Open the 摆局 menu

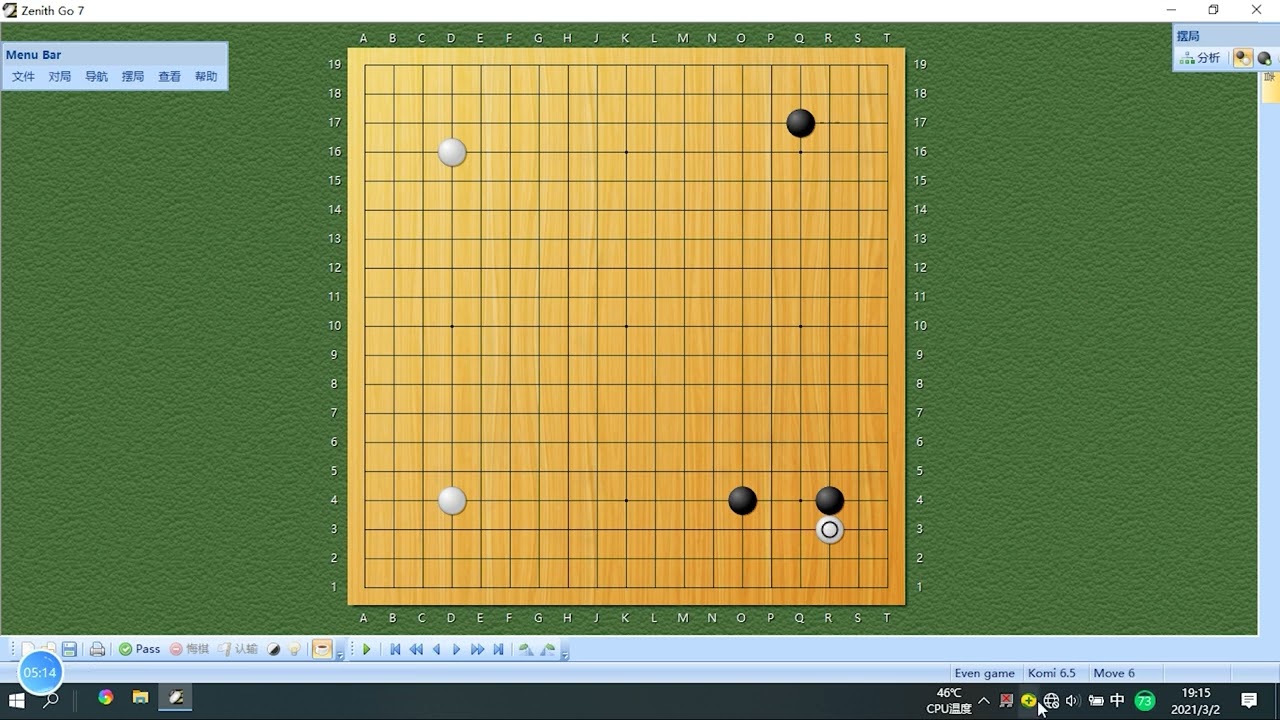pyautogui.click(x=133, y=76)
